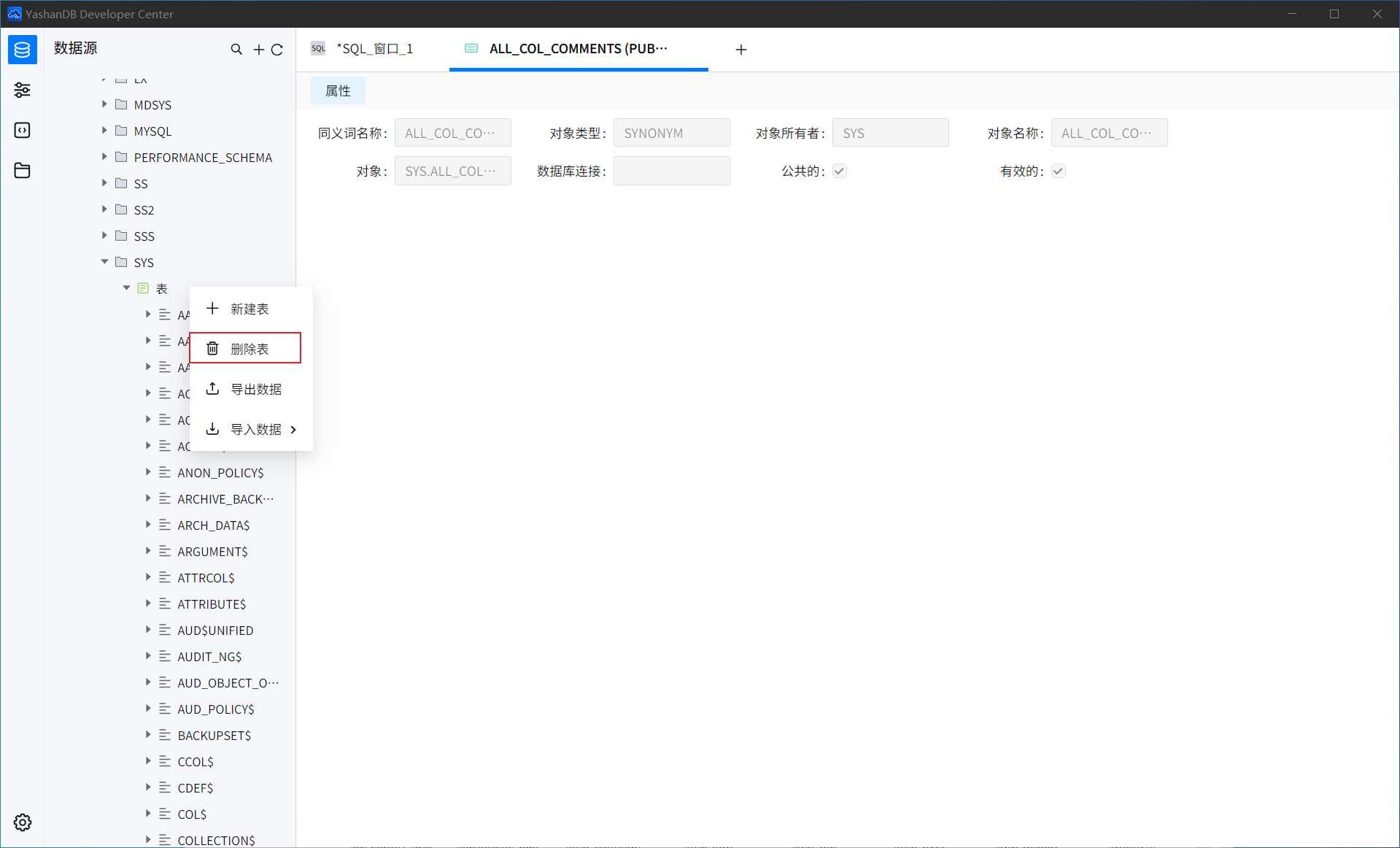Open the data source database icon in sidebar
Viewport: 1400px width, 848px height.
pyautogui.click(x=23, y=50)
